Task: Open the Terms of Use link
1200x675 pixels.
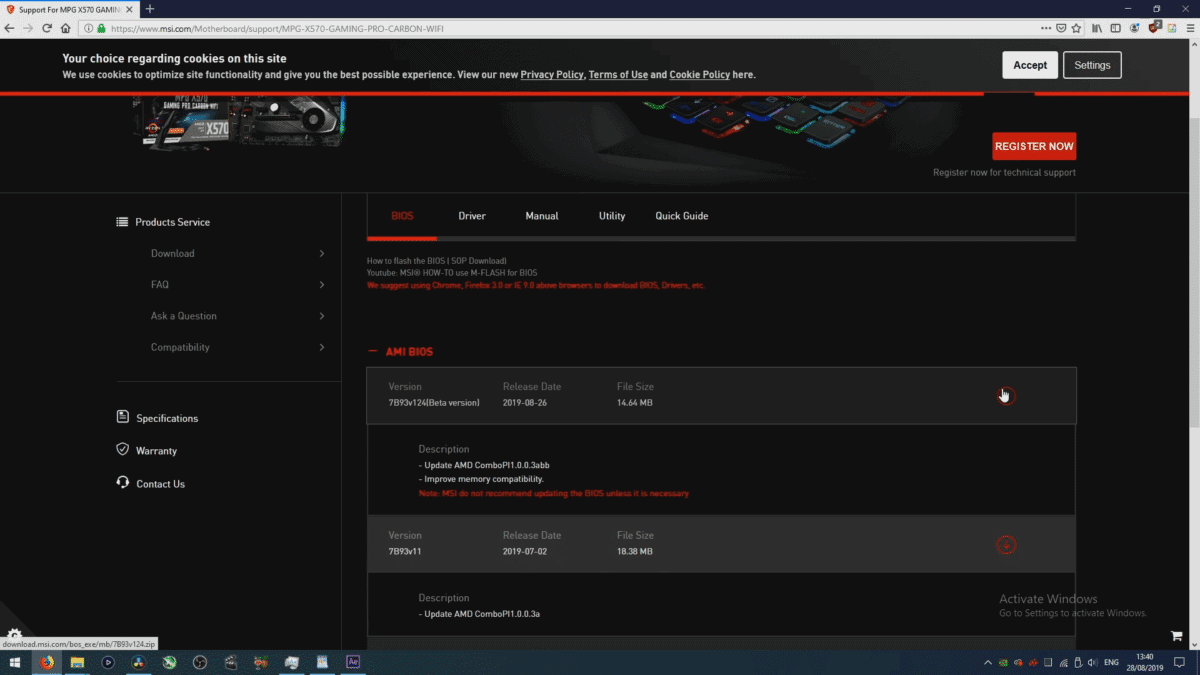Action: [618, 75]
